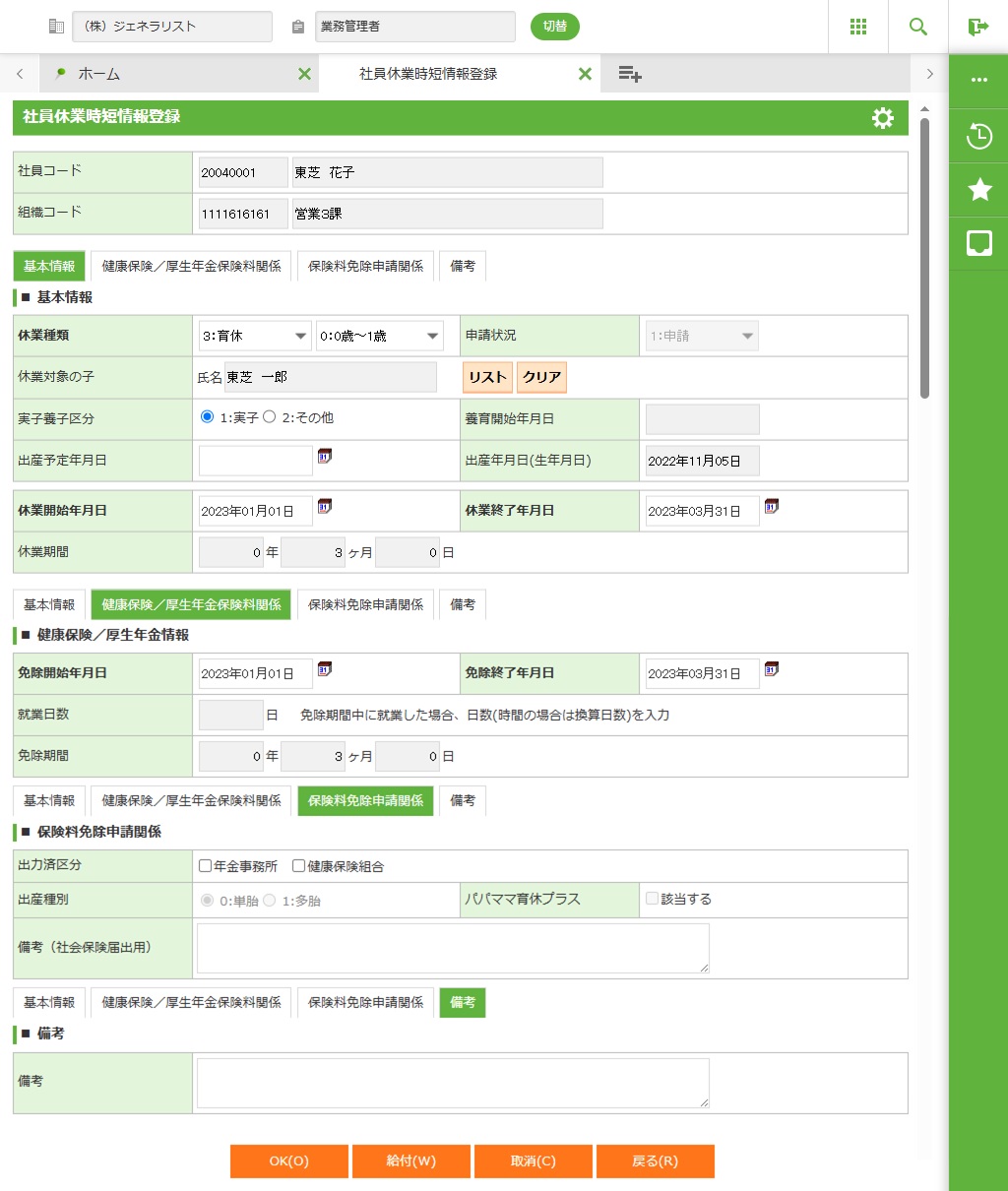This screenshot has height=1191, width=1008.
Task: Click the (株)ジェネラリスト company field
Action: tap(172, 27)
